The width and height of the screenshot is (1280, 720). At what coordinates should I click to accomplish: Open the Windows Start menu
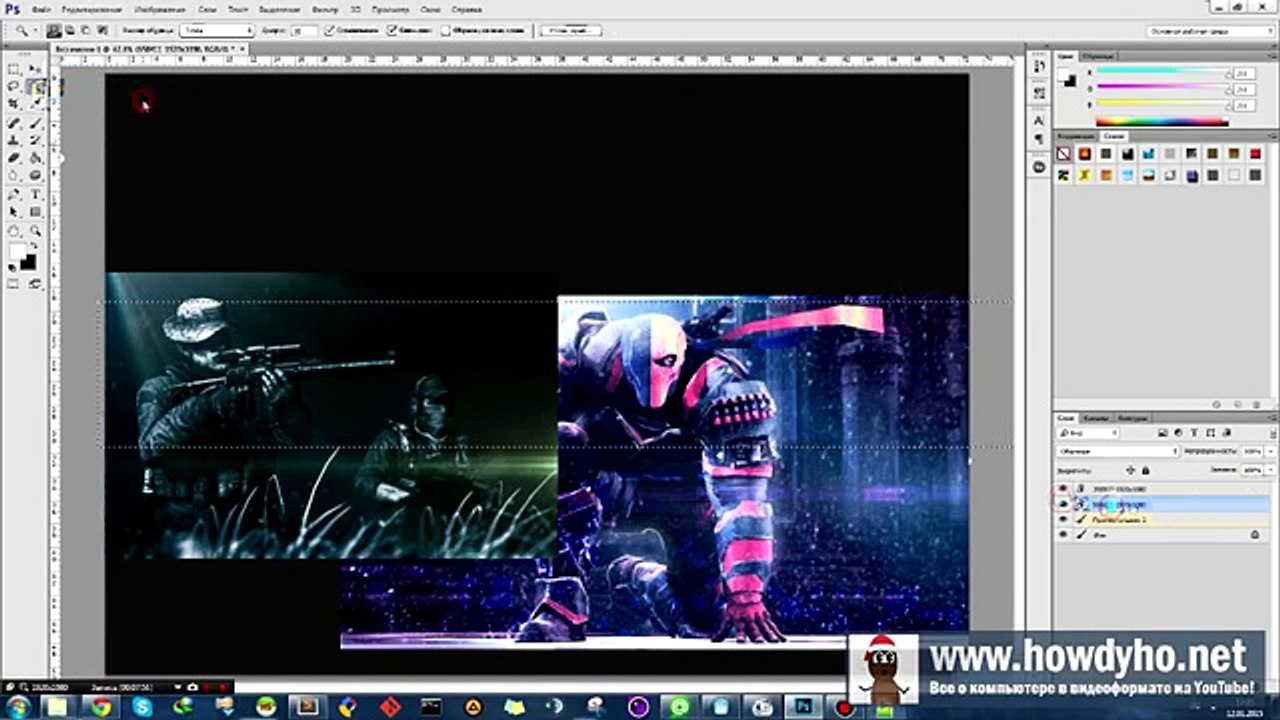[x=18, y=707]
